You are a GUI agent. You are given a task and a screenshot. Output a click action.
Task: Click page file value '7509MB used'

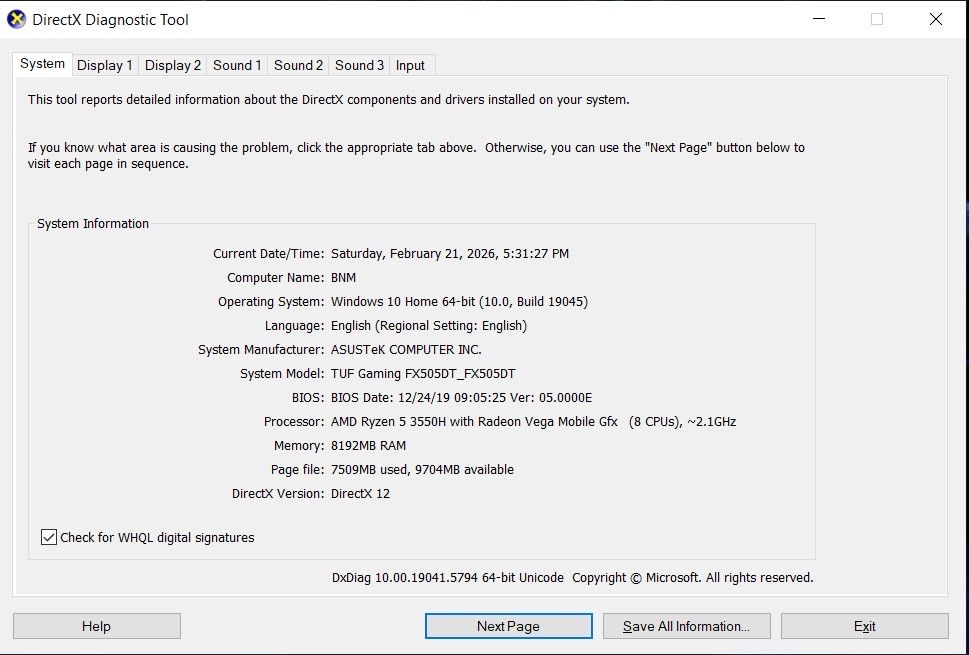(x=370, y=470)
